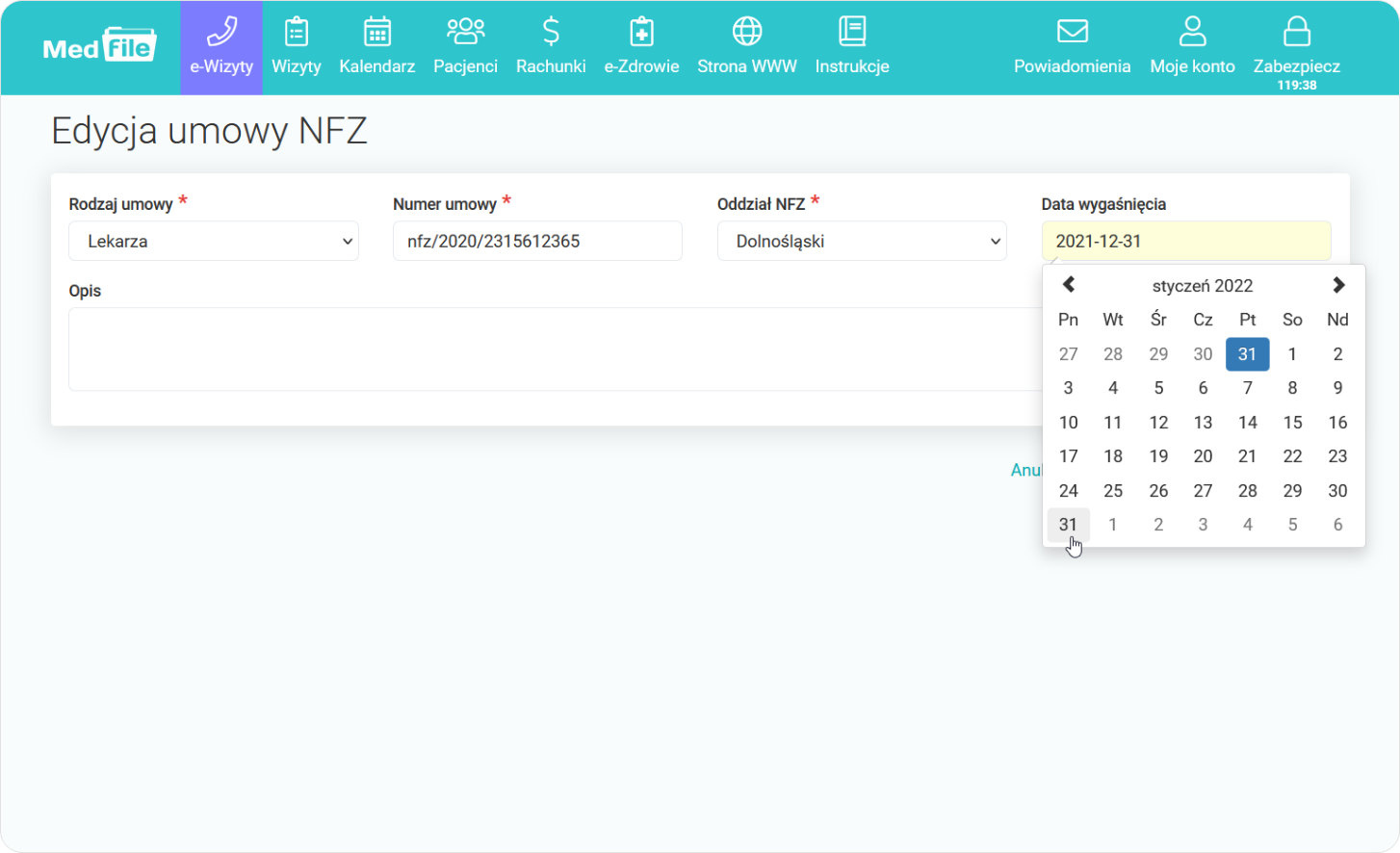Select January 28 in the fifth row
This screenshot has width=1400, height=853.
(1248, 491)
